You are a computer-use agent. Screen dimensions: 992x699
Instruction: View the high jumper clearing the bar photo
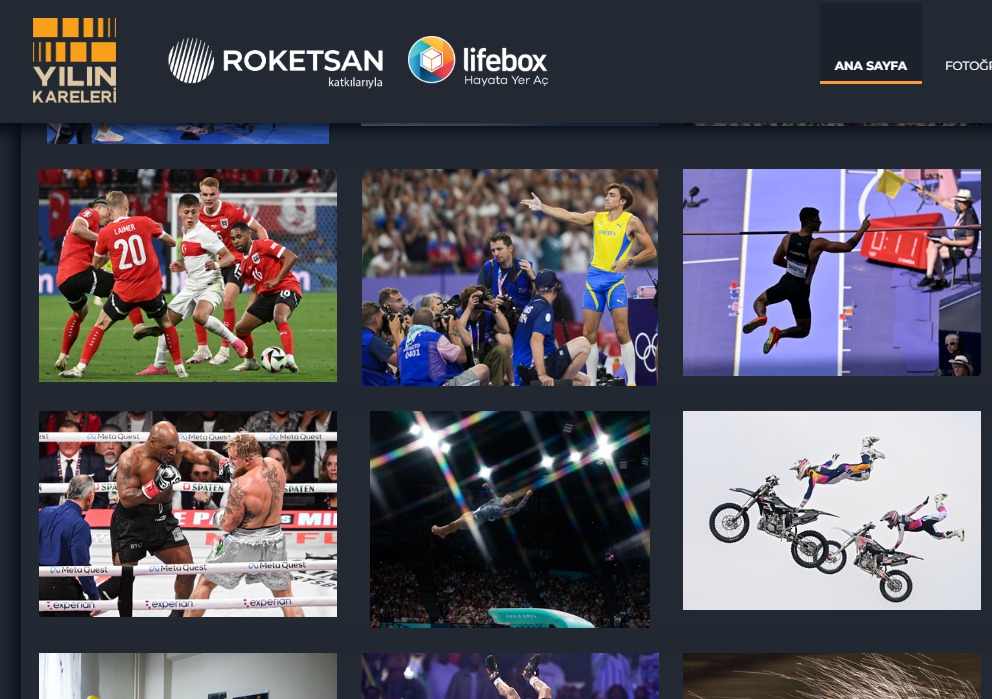click(x=832, y=272)
